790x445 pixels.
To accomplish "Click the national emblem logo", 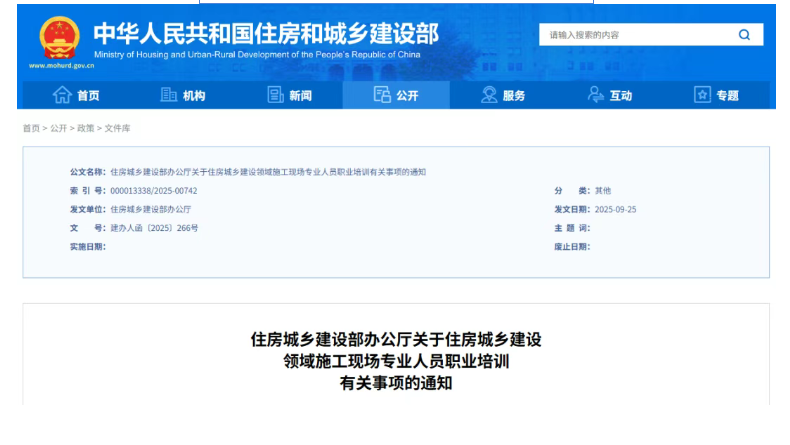I will click(x=59, y=38).
